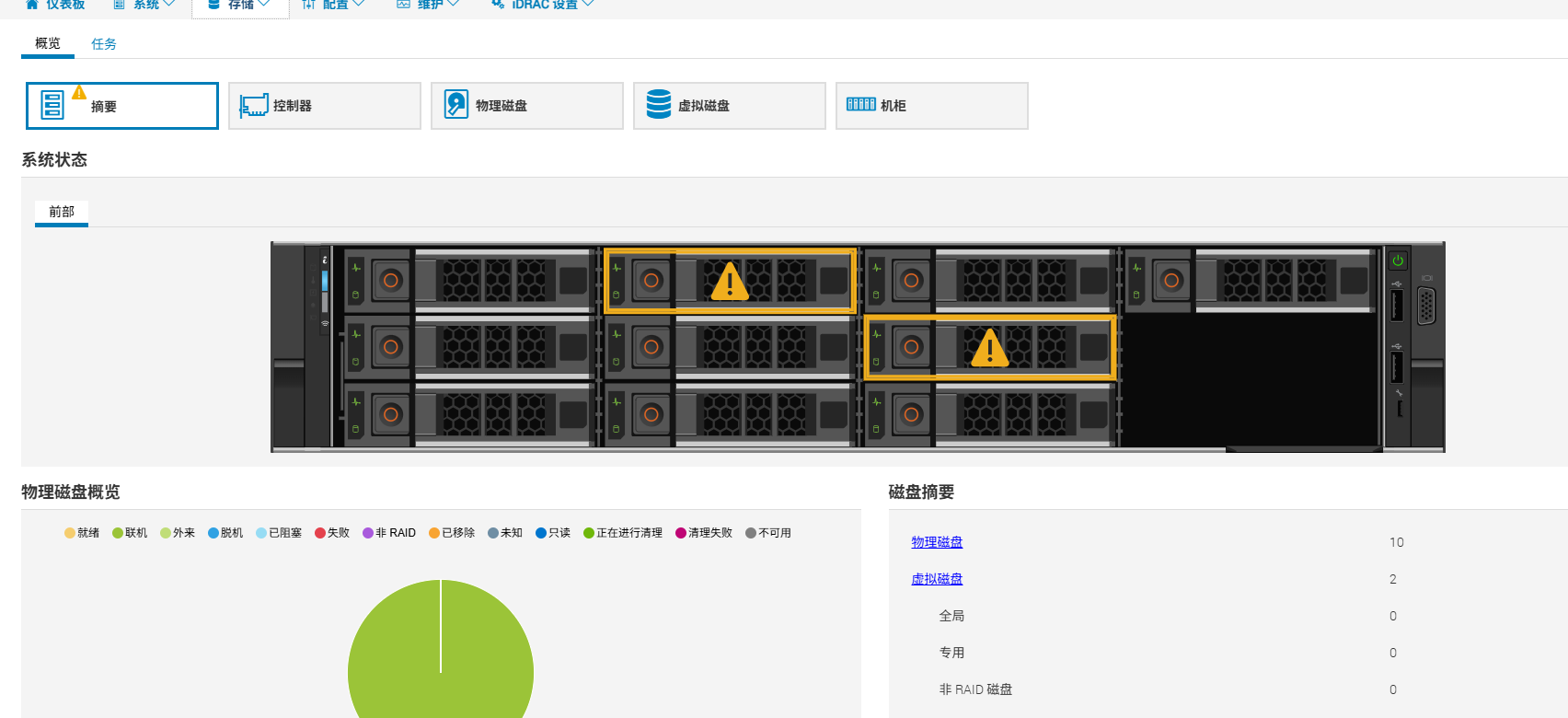Screen dimensions: 1568x718
Task: Click the 未知 legend label
Action: [512, 533]
